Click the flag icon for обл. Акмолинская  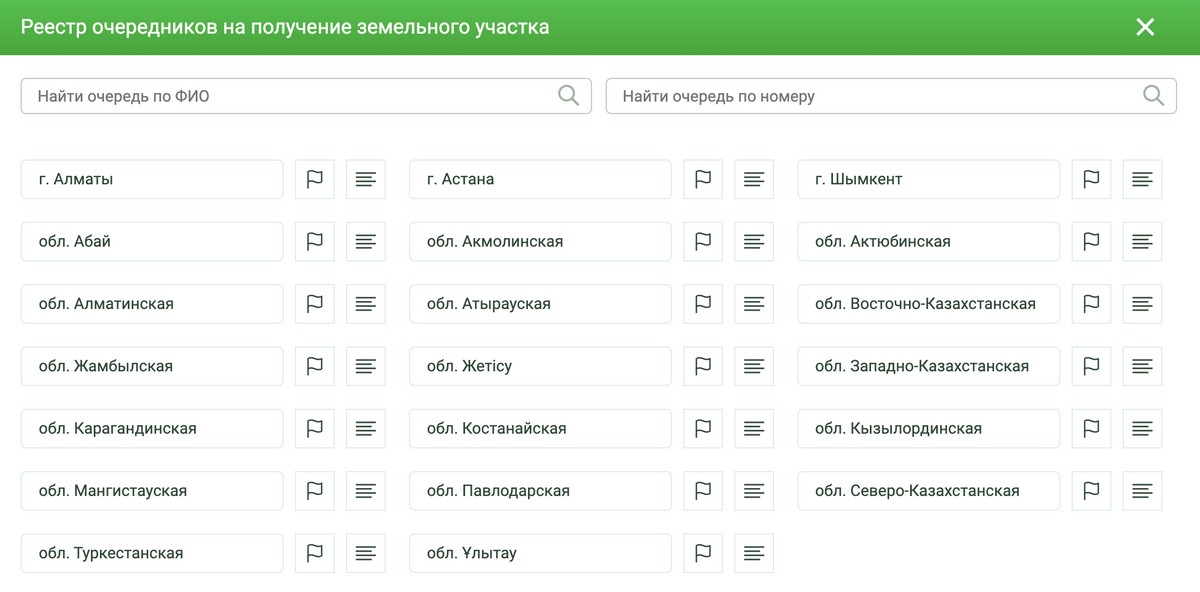(x=703, y=241)
